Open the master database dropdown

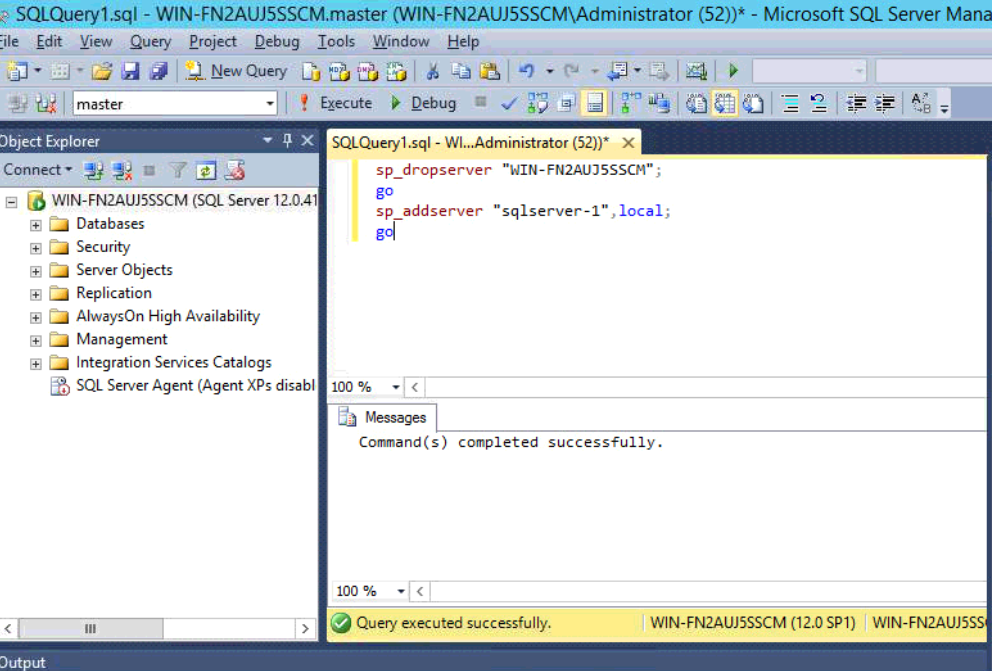(270, 104)
